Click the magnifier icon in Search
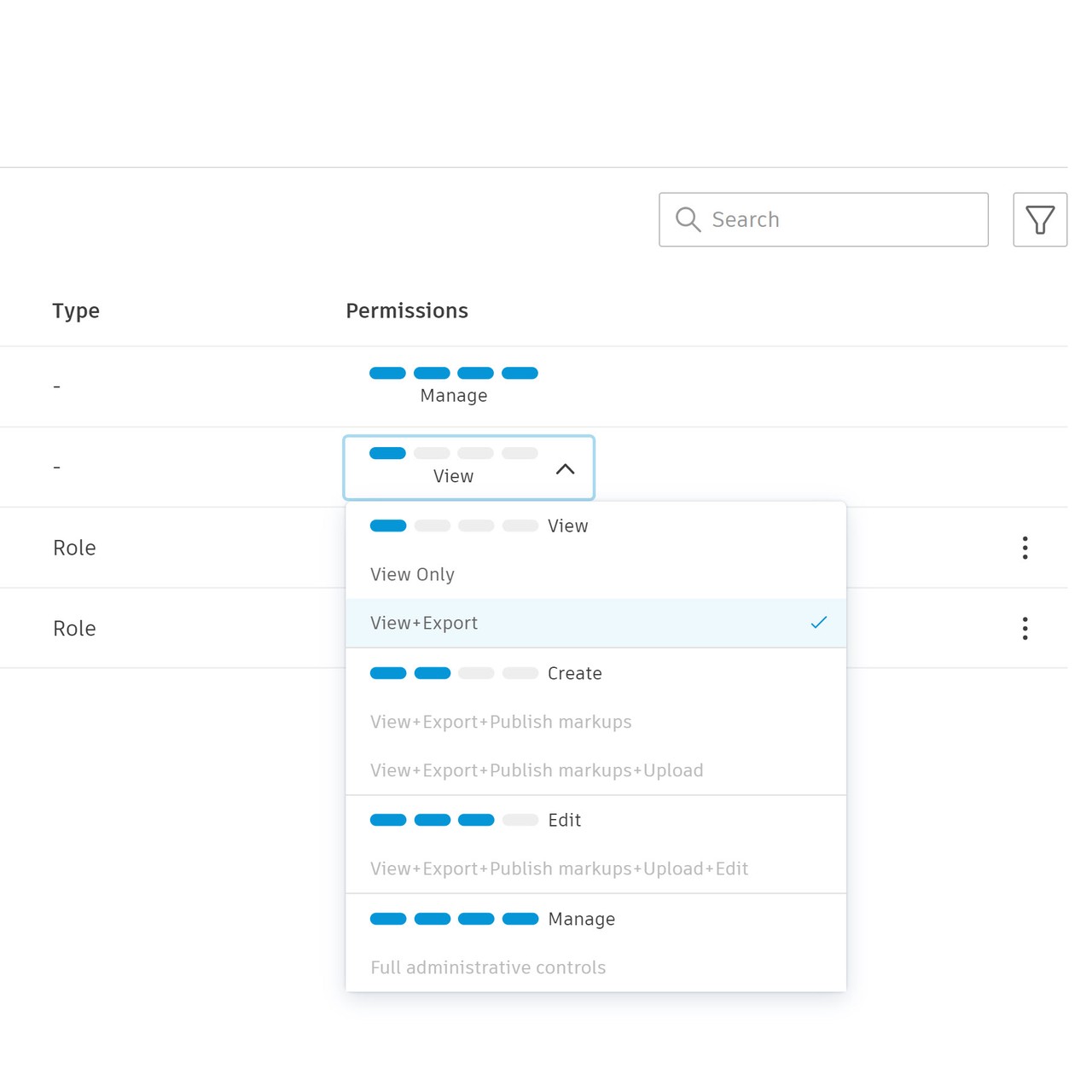 [x=688, y=220]
